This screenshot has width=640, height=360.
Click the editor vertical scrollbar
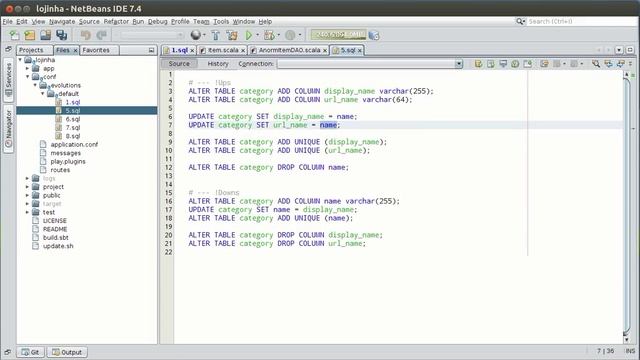point(627,208)
